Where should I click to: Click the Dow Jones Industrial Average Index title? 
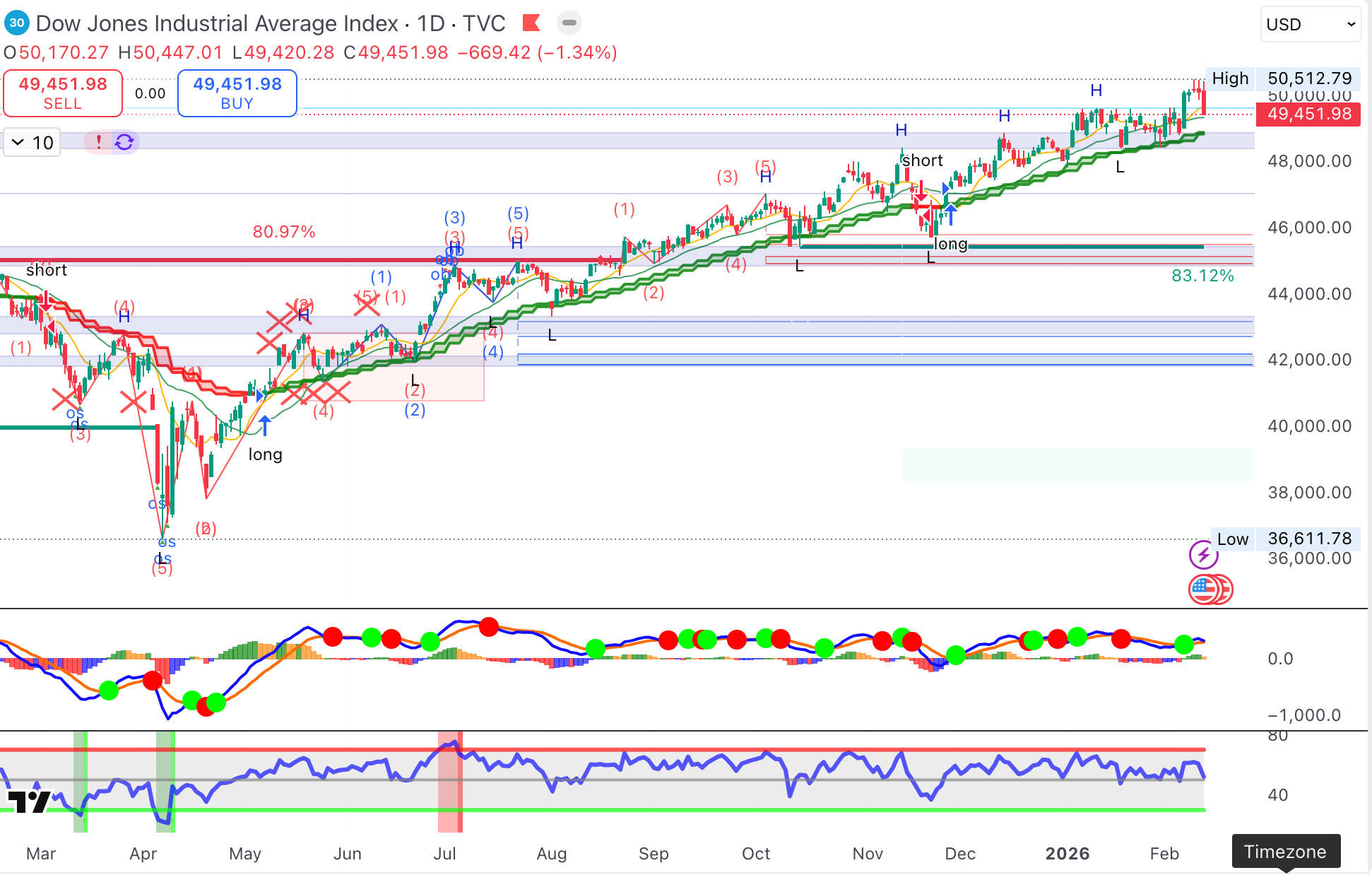click(x=217, y=23)
